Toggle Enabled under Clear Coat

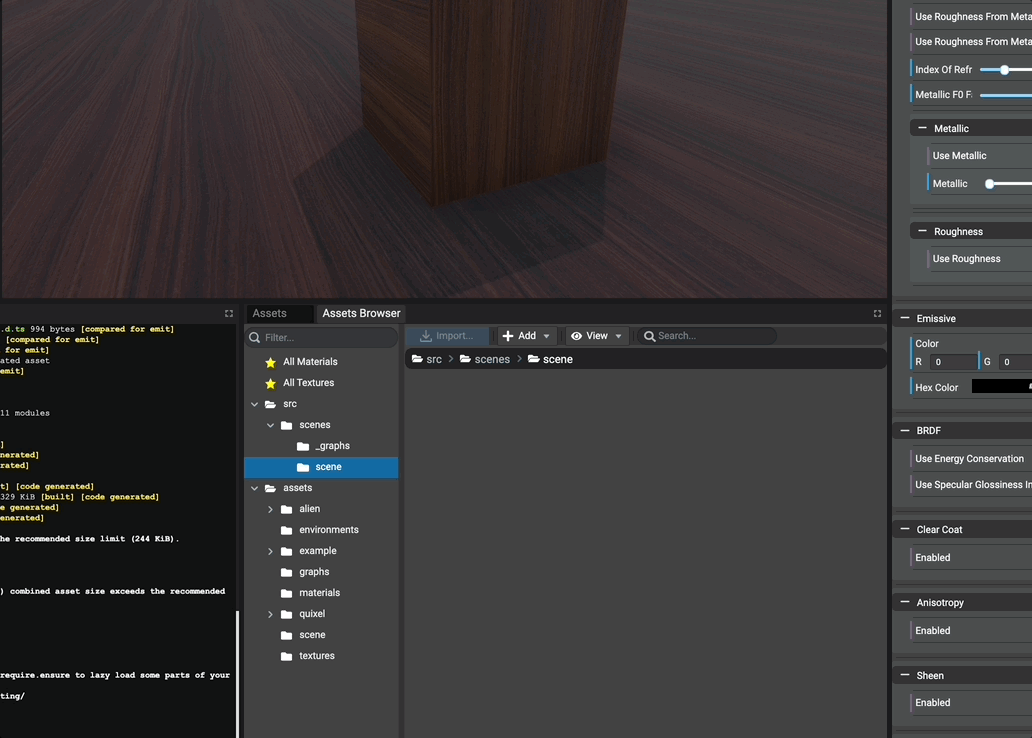click(x=933, y=558)
